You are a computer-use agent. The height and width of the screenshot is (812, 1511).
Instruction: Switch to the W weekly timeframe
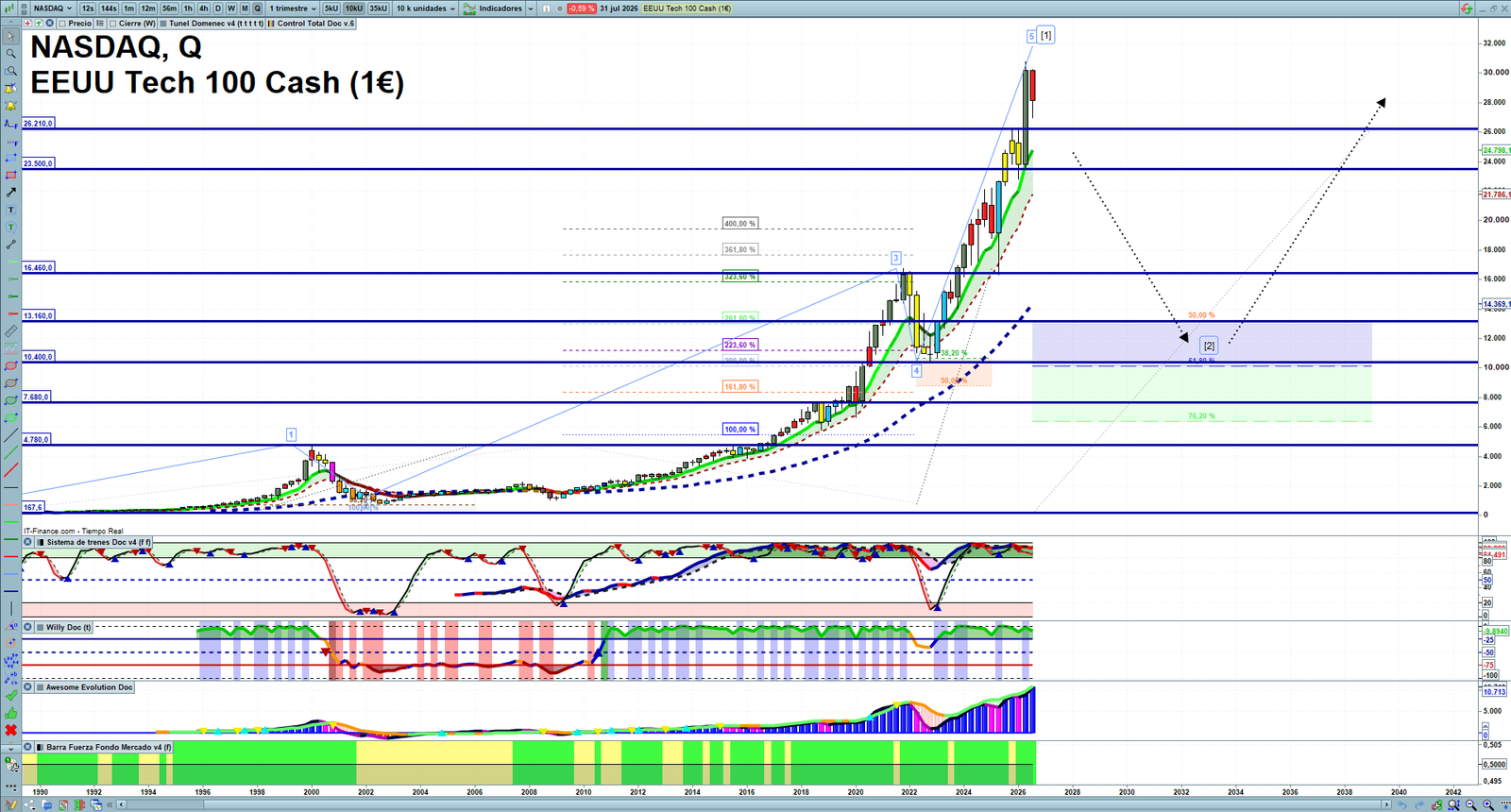231,8
